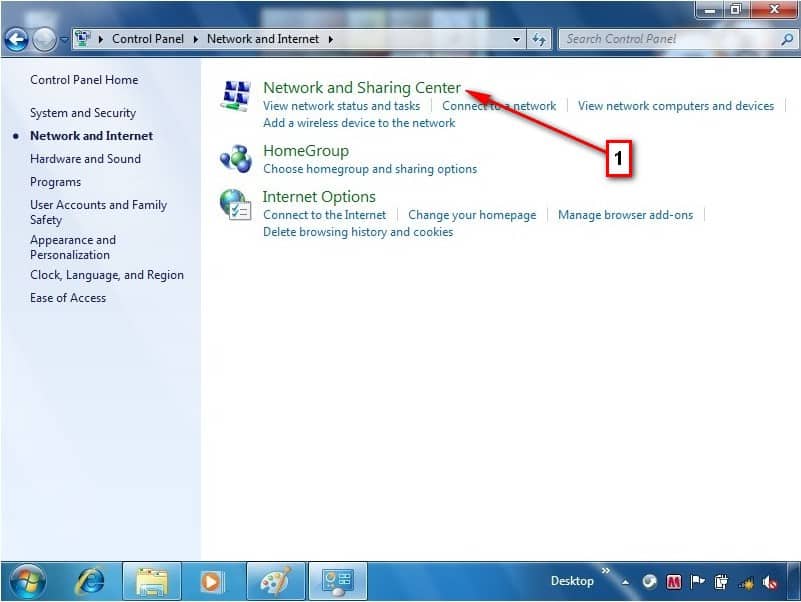Open Windows Media Player taskbar icon
Viewport: 801px width, 602px height.
click(211, 582)
